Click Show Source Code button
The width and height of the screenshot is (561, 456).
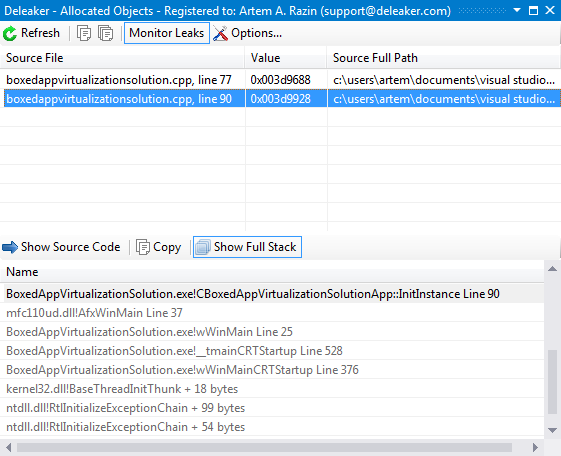pos(61,247)
